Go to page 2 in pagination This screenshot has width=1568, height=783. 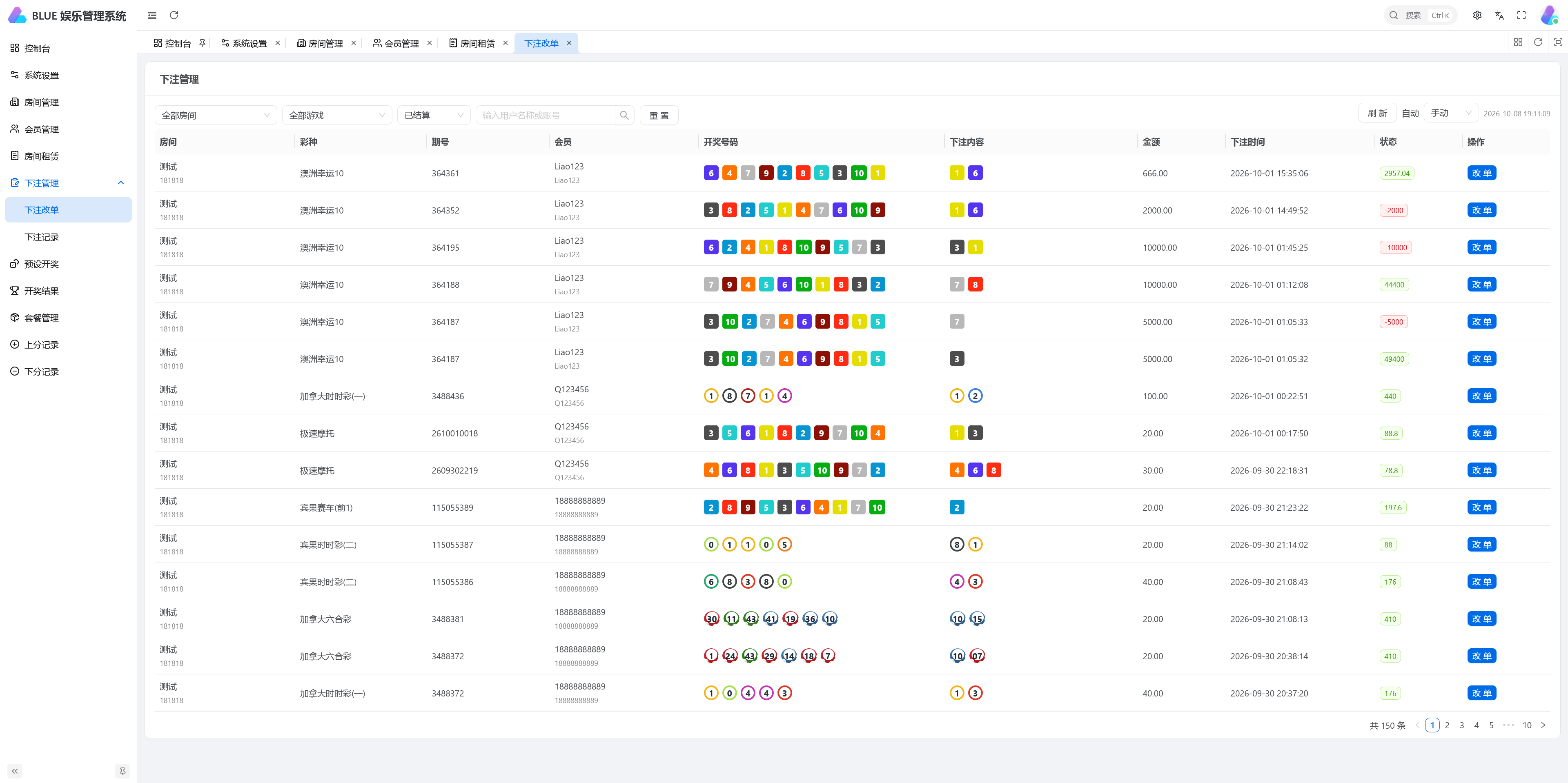(x=1447, y=725)
